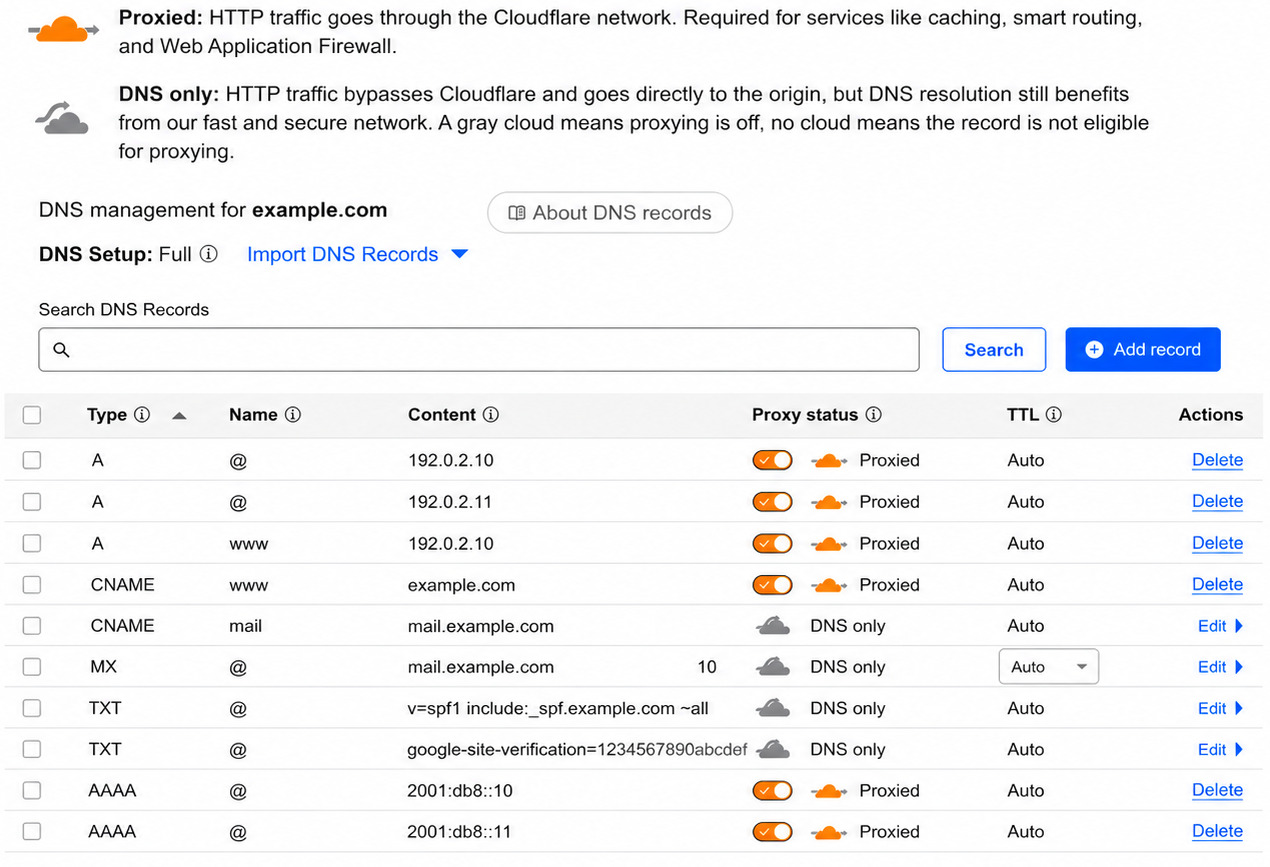Click the google-site-verification=1234567890abcdef content
Image resolution: width=1270 pixels, height=867 pixels.
pos(577,749)
